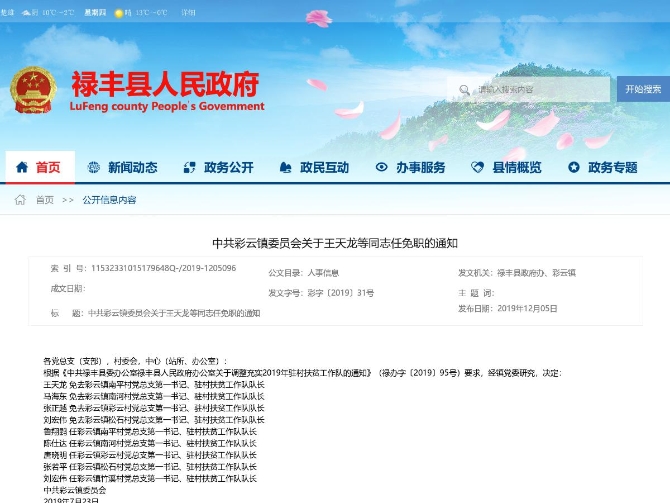This screenshot has height=503, width=670.
Task: Click the globe icon beside 新闻动态
Action: [x=91, y=167]
